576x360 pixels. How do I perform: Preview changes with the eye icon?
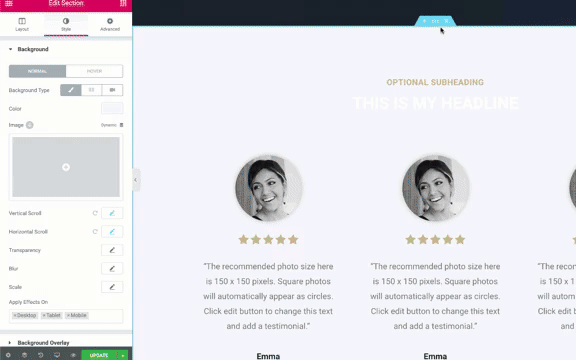(73, 355)
